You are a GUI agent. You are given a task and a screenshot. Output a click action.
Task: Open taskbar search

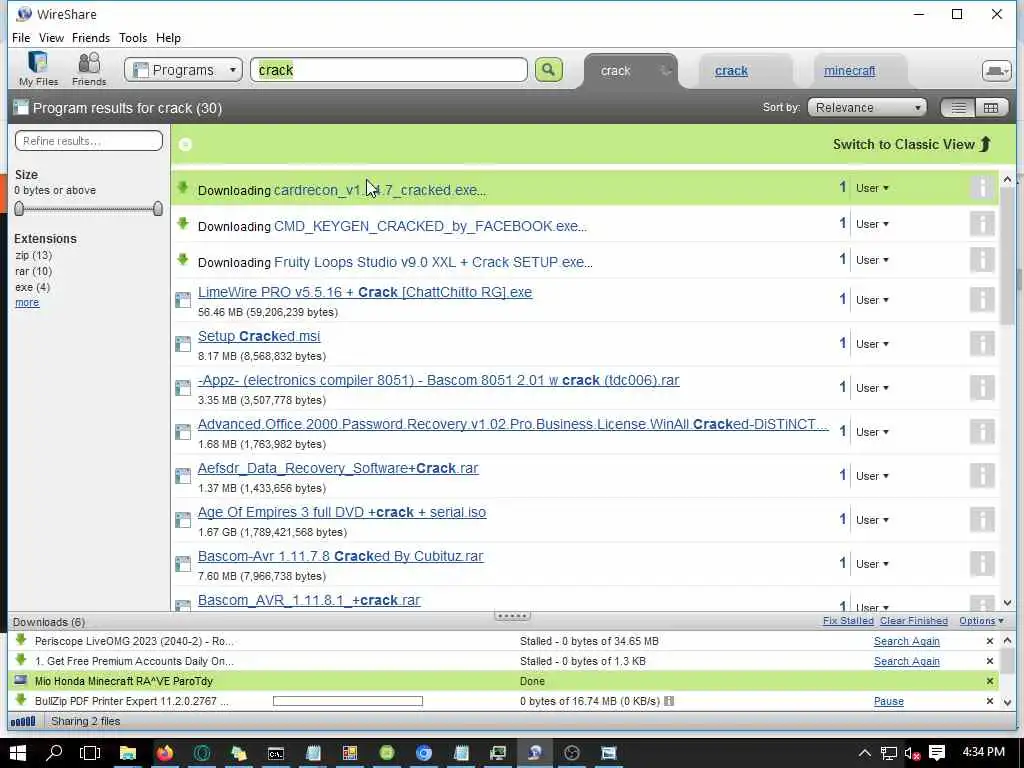click(x=54, y=753)
